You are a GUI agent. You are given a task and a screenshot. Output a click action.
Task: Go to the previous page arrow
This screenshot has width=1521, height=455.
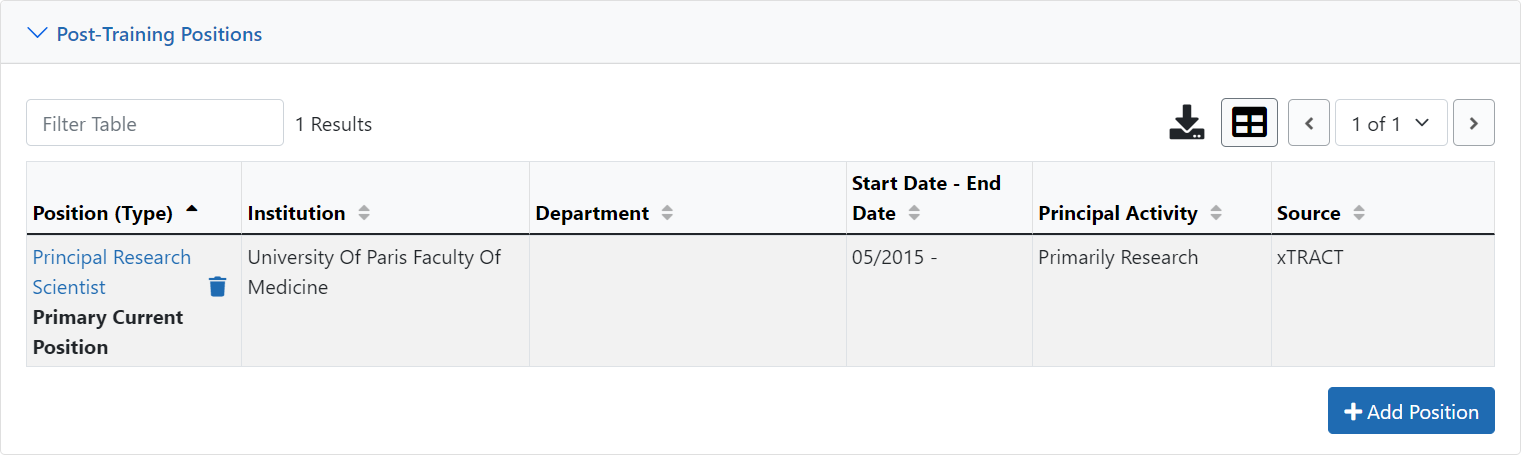coord(1309,124)
